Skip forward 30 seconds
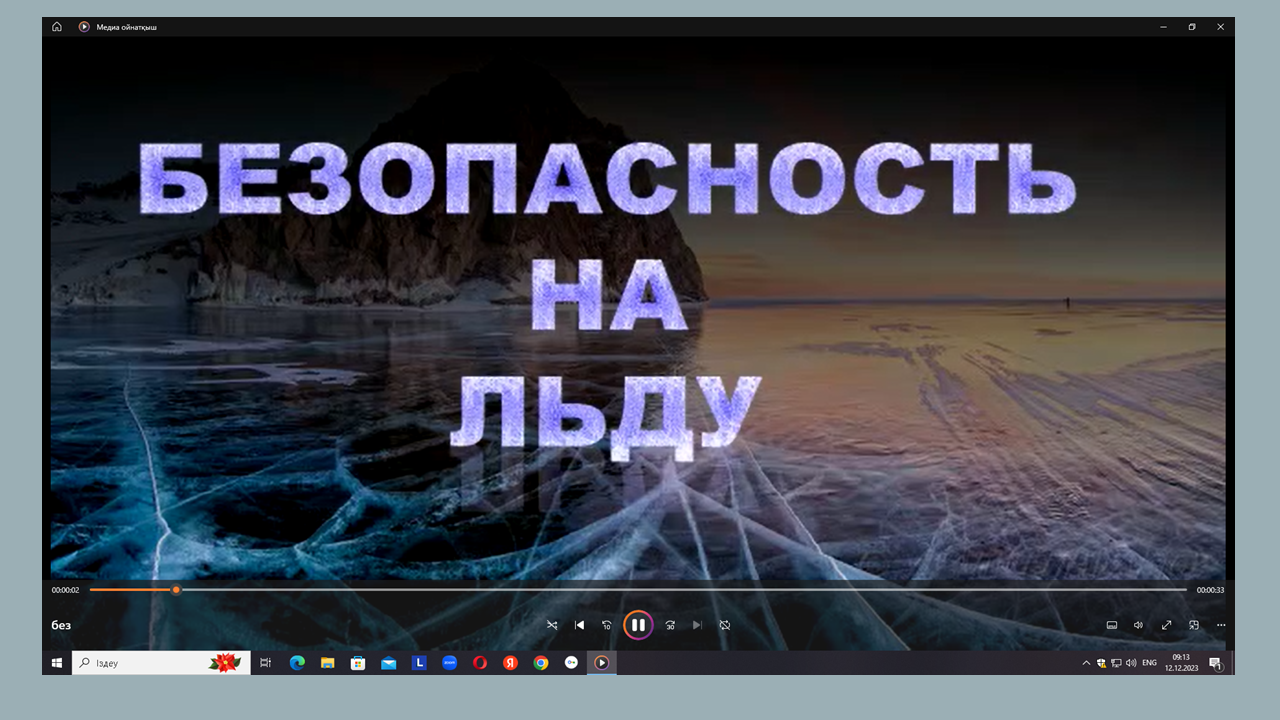This screenshot has width=1280, height=720. pyautogui.click(x=670, y=625)
